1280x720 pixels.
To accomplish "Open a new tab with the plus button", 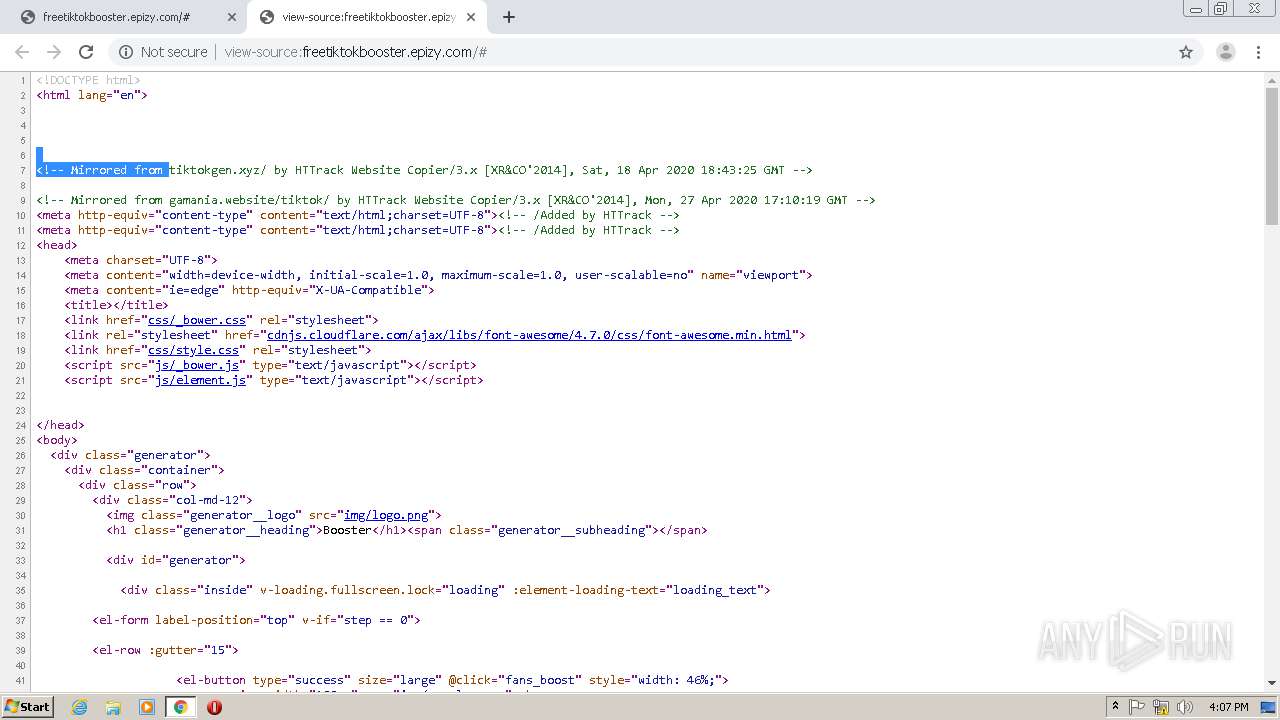I will pyautogui.click(x=509, y=17).
